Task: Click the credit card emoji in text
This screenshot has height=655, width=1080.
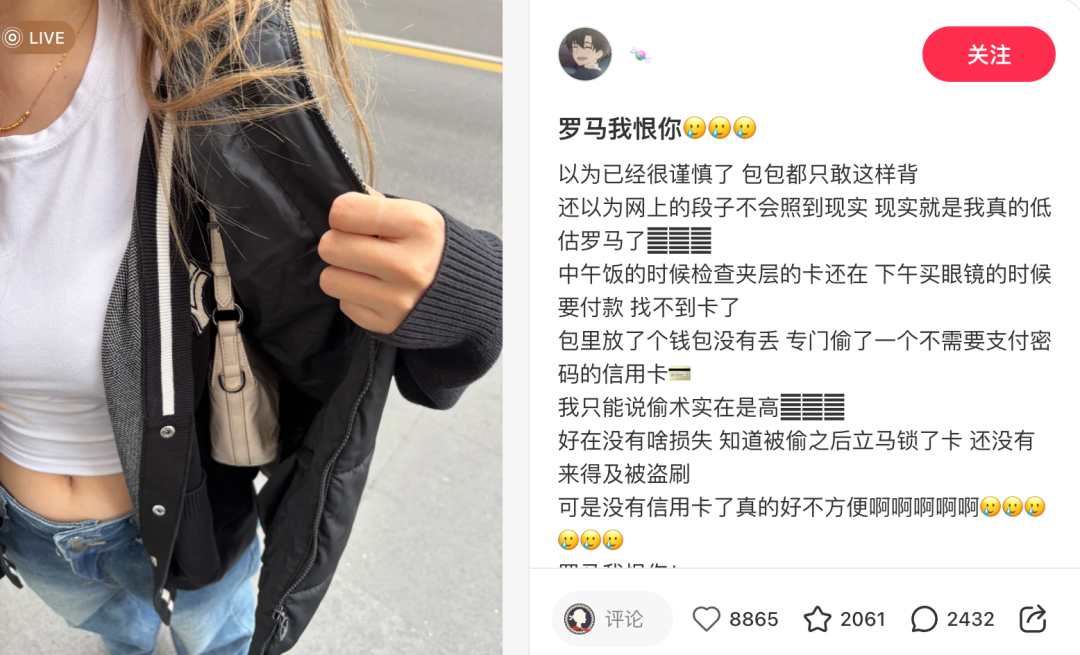Action: click(x=679, y=374)
